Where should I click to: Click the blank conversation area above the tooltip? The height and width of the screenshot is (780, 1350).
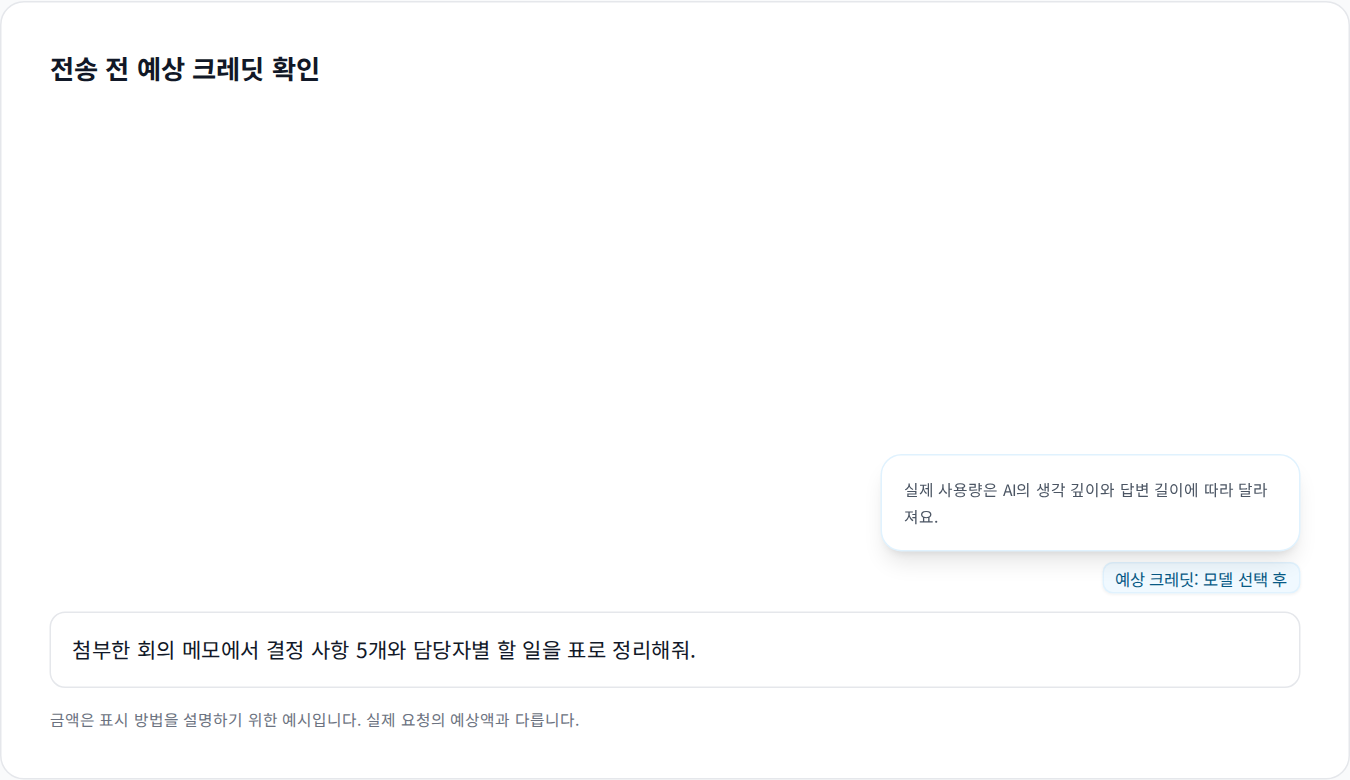[675, 270]
